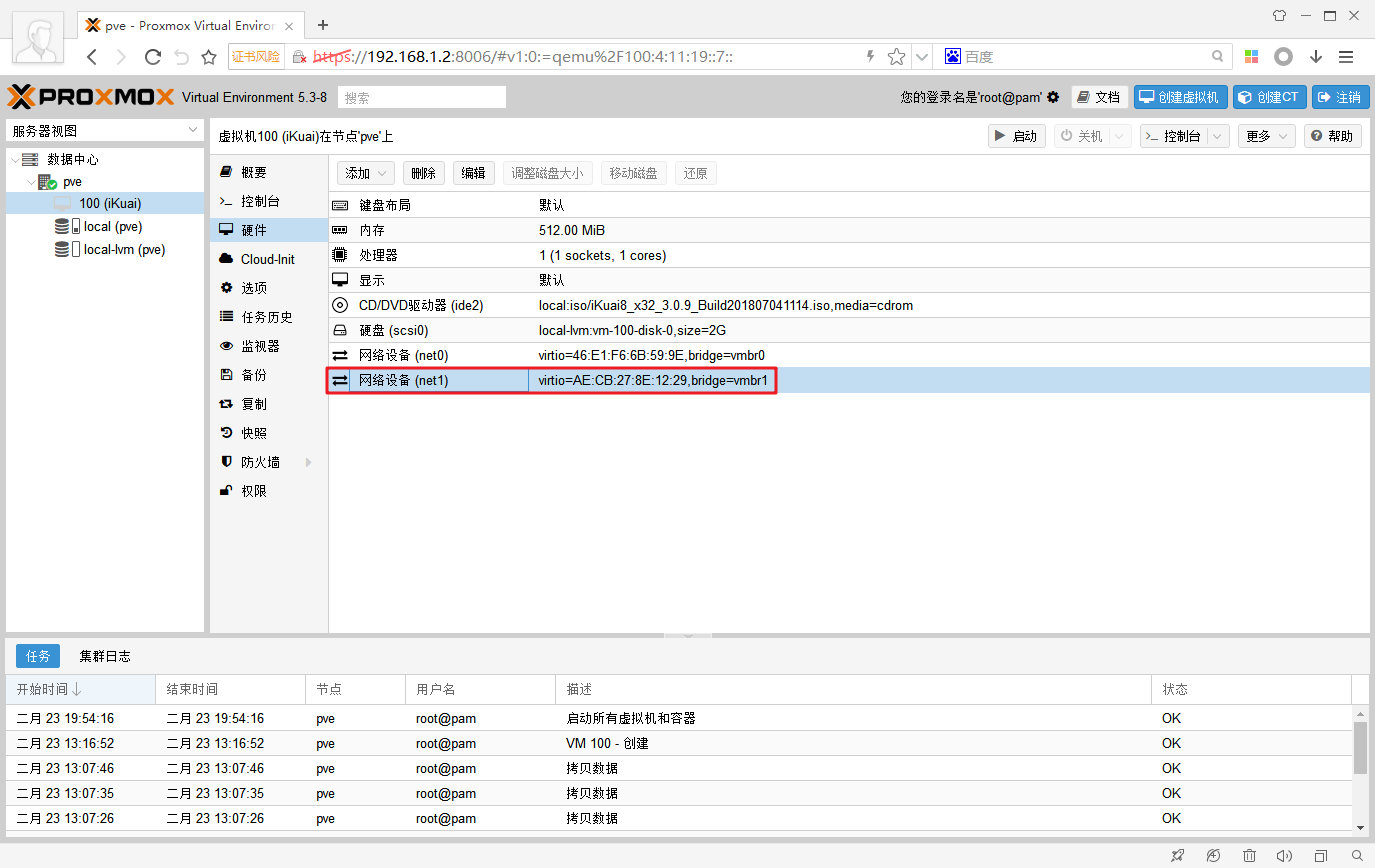Switch to the 集群日志 tab

pyautogui.click(x=105, y=656)
